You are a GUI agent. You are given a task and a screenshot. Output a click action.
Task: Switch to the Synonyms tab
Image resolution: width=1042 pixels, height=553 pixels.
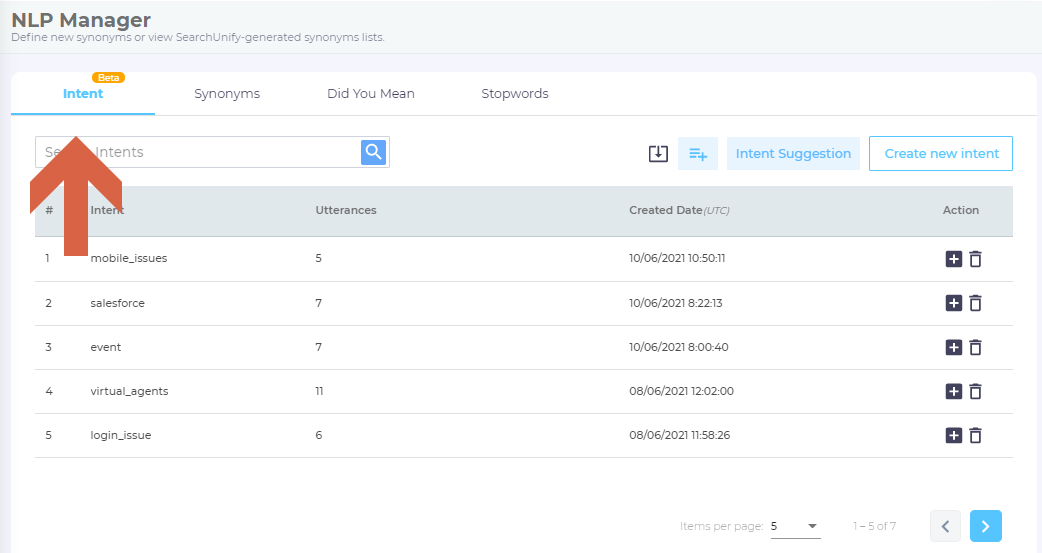(227, 94)
